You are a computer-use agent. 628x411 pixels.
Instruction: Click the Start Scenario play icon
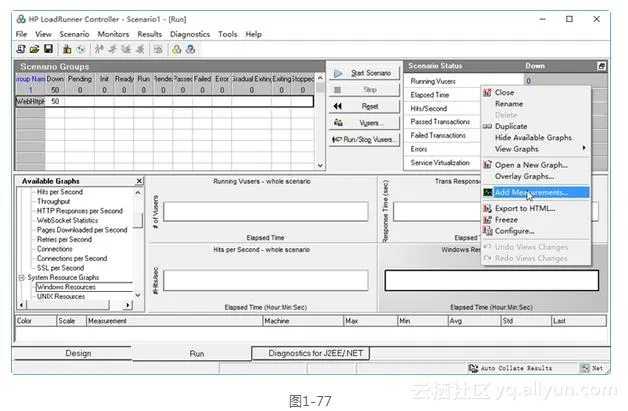[x=338, y=73]
